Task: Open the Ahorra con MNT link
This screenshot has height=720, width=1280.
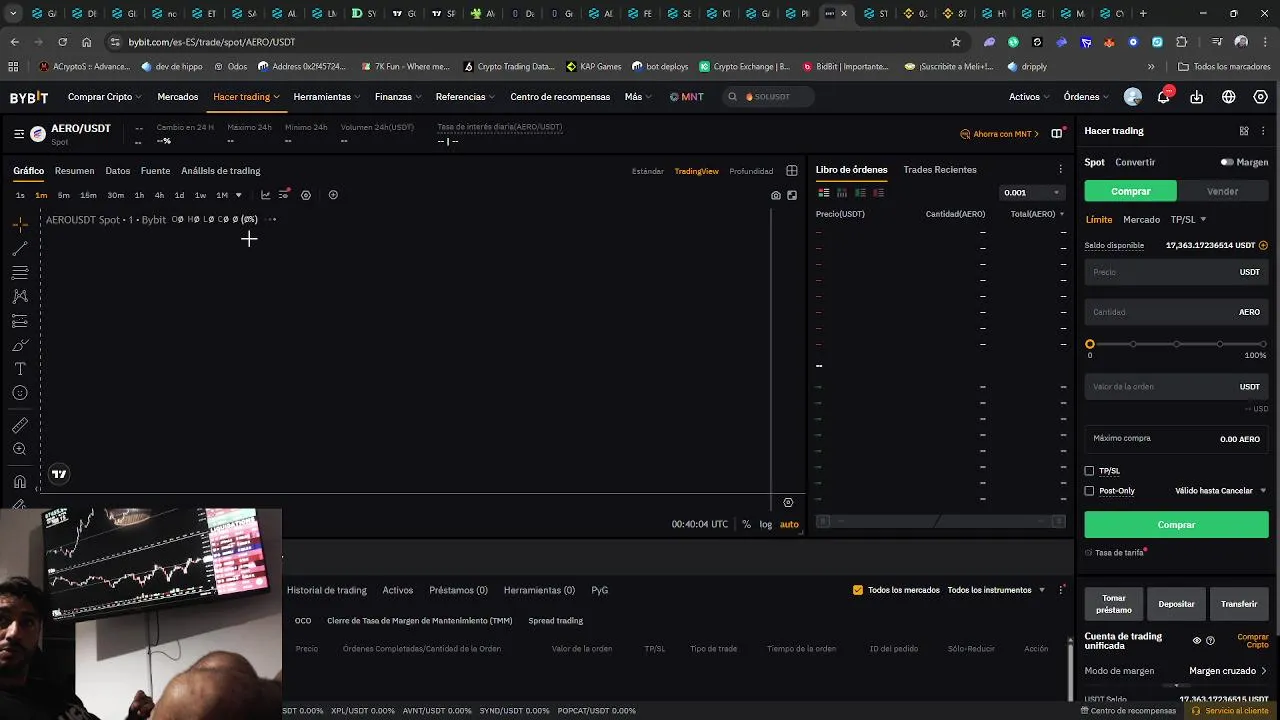Action: point(999,134)
